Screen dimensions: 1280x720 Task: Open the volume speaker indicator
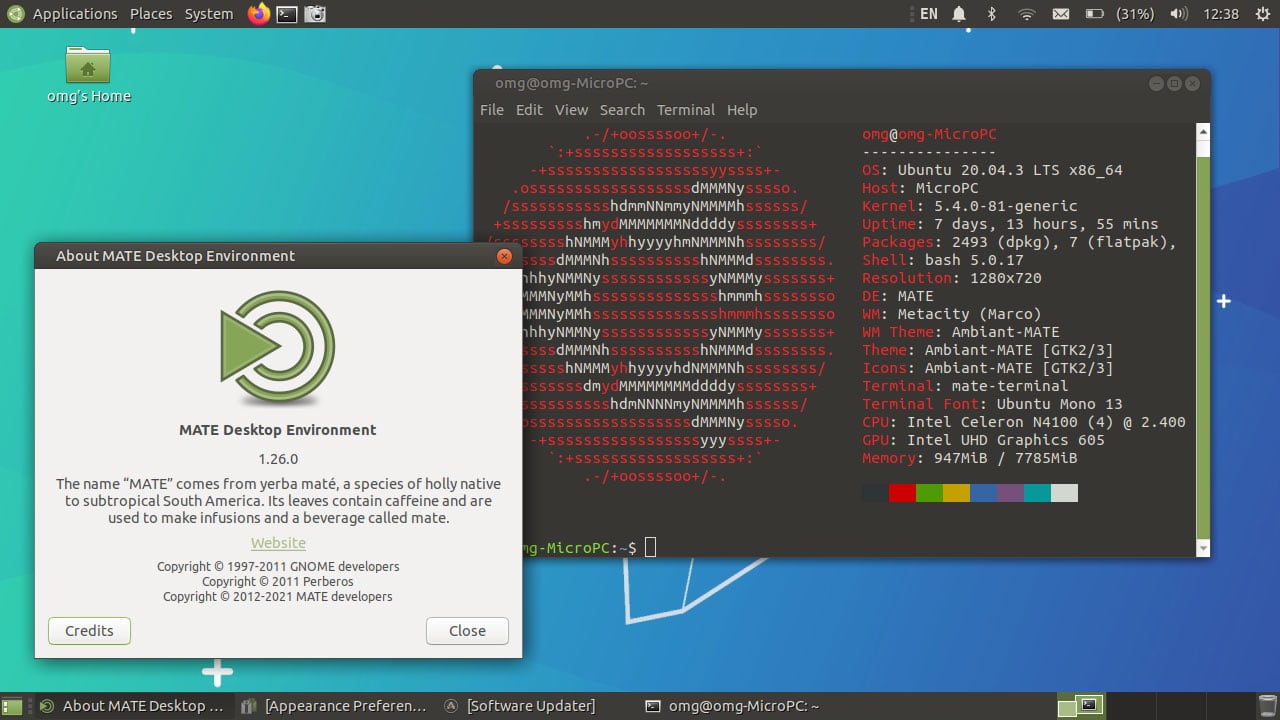[x=1179, y=14]
